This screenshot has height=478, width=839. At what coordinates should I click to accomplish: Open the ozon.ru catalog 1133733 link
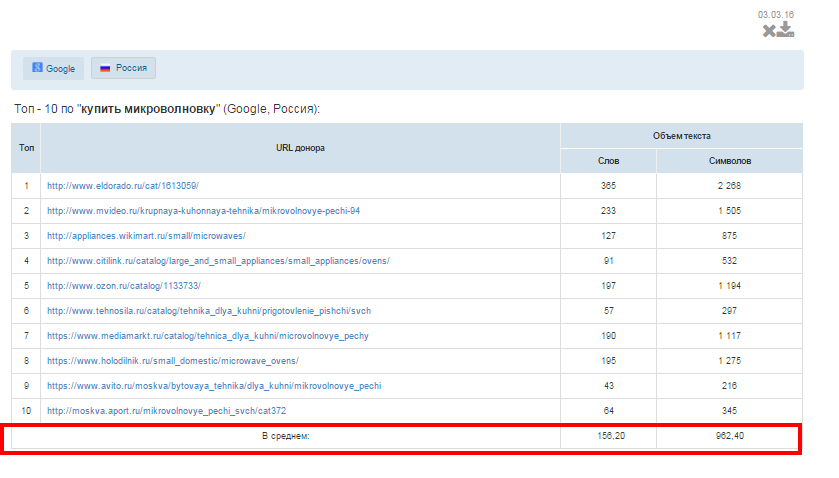[x=124, y=286]
